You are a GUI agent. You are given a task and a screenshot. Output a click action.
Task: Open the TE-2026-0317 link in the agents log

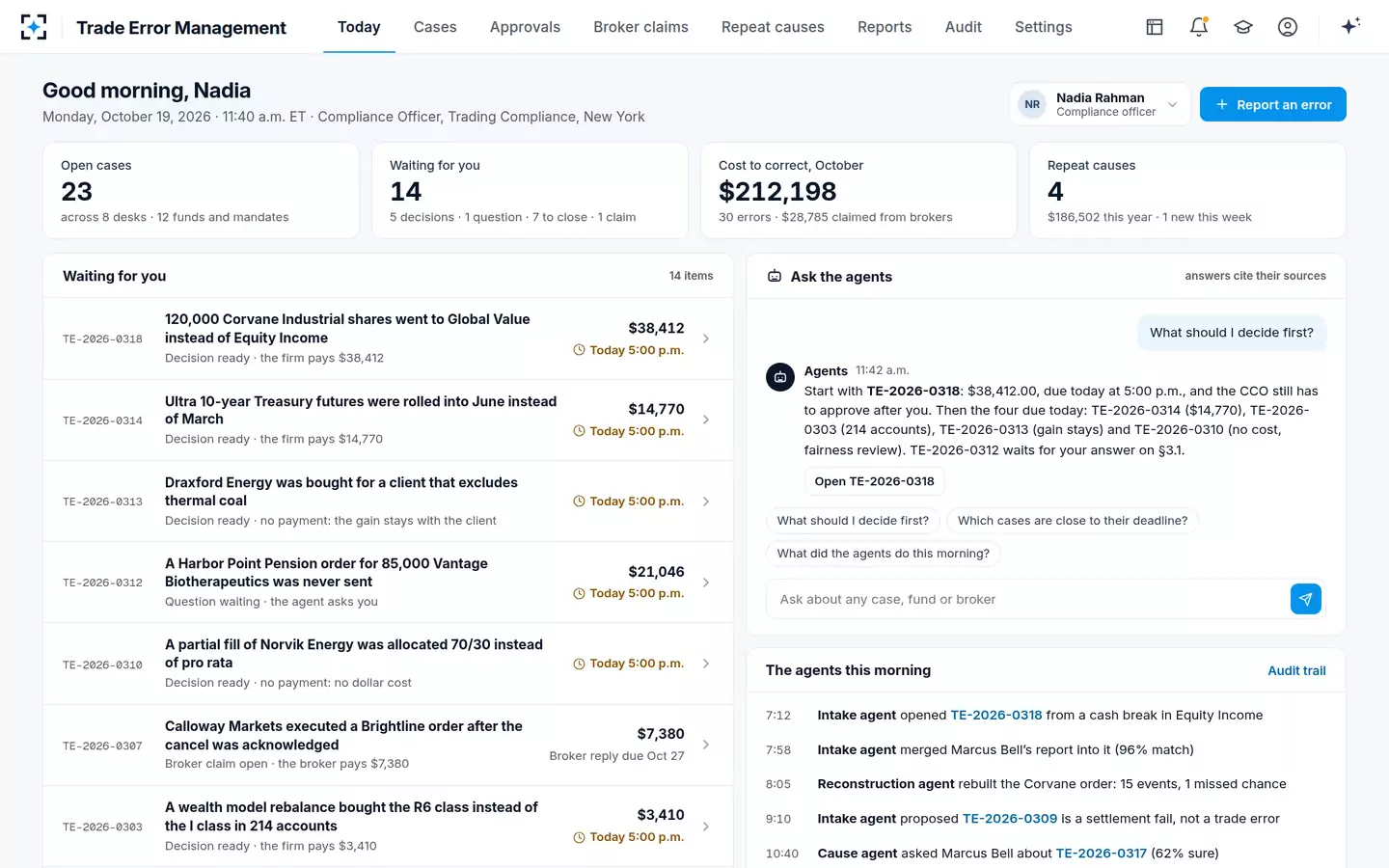click(x=1102, y=854)
